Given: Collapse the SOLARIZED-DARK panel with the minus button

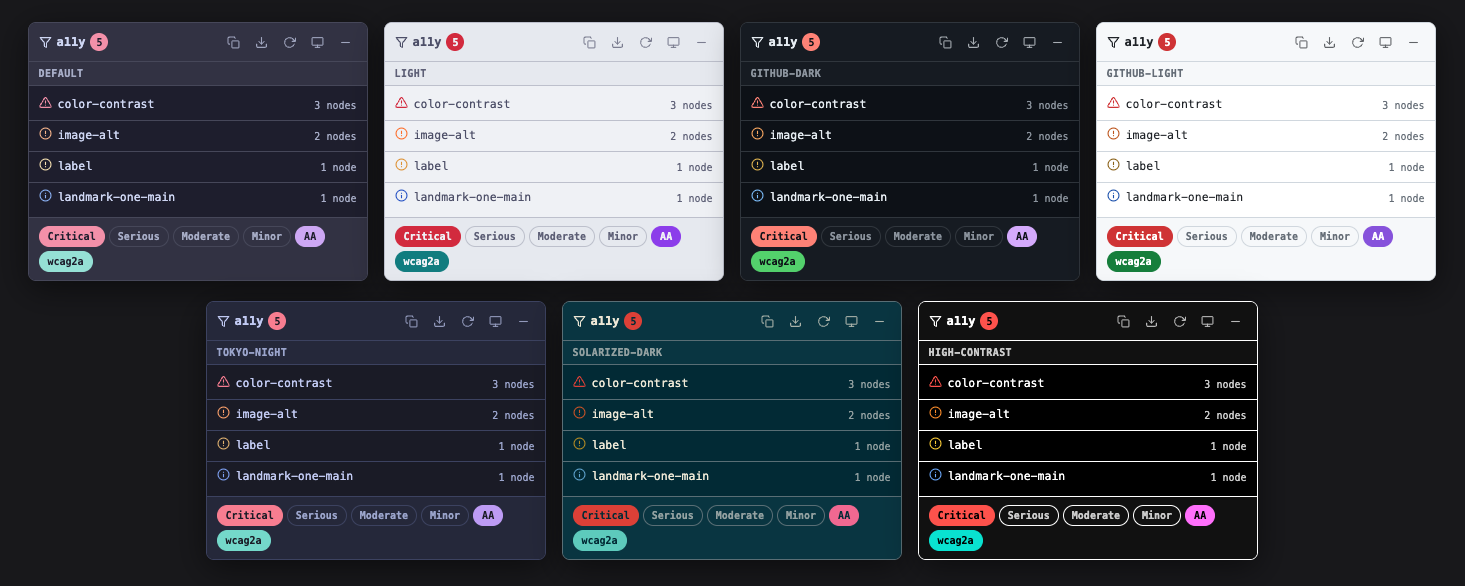Looking at the screenshot, I should click(x=879, y=321).
